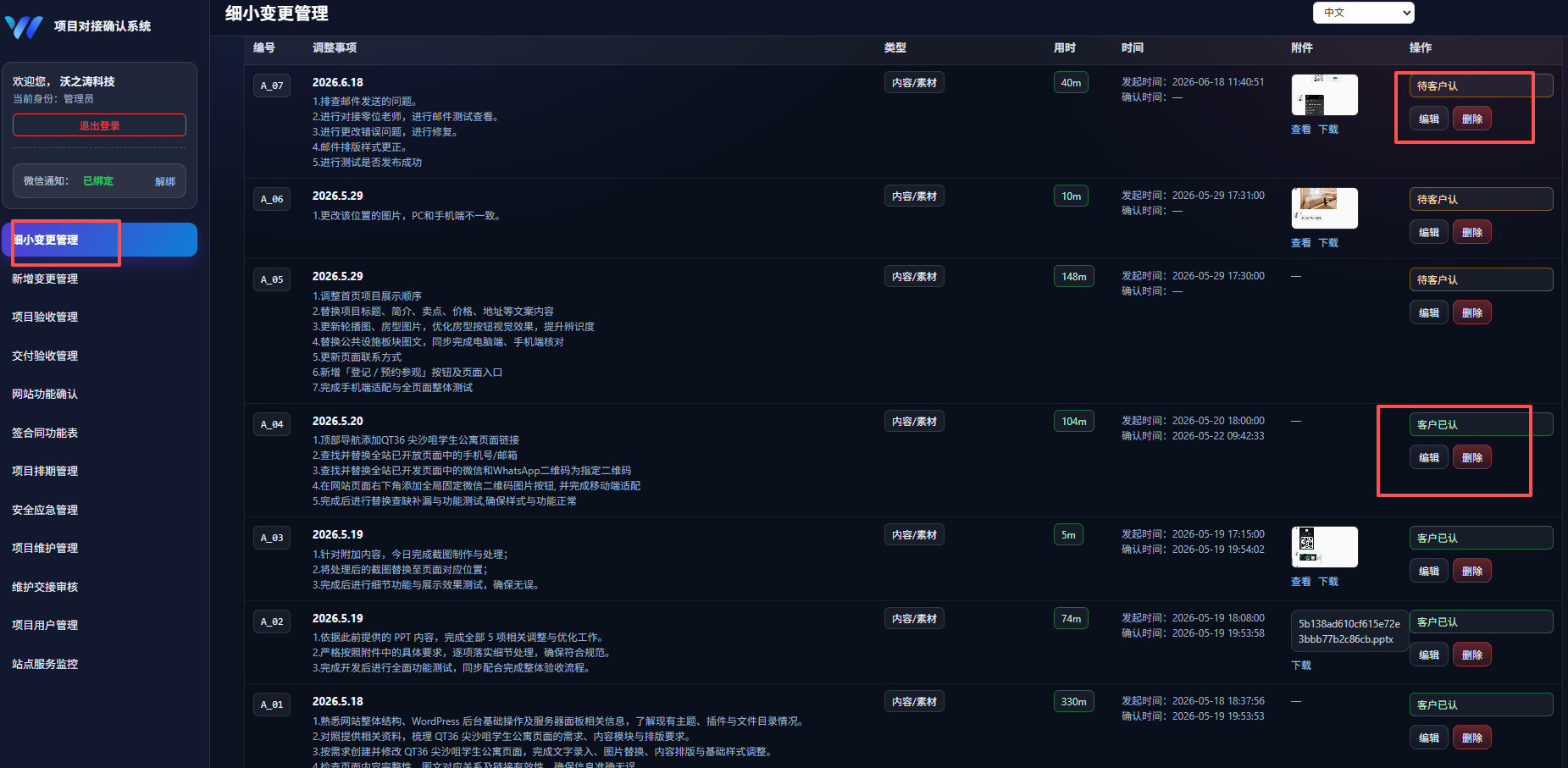
Task: Open 站点服务监控 in the sidebar
Action: (45, 664)
